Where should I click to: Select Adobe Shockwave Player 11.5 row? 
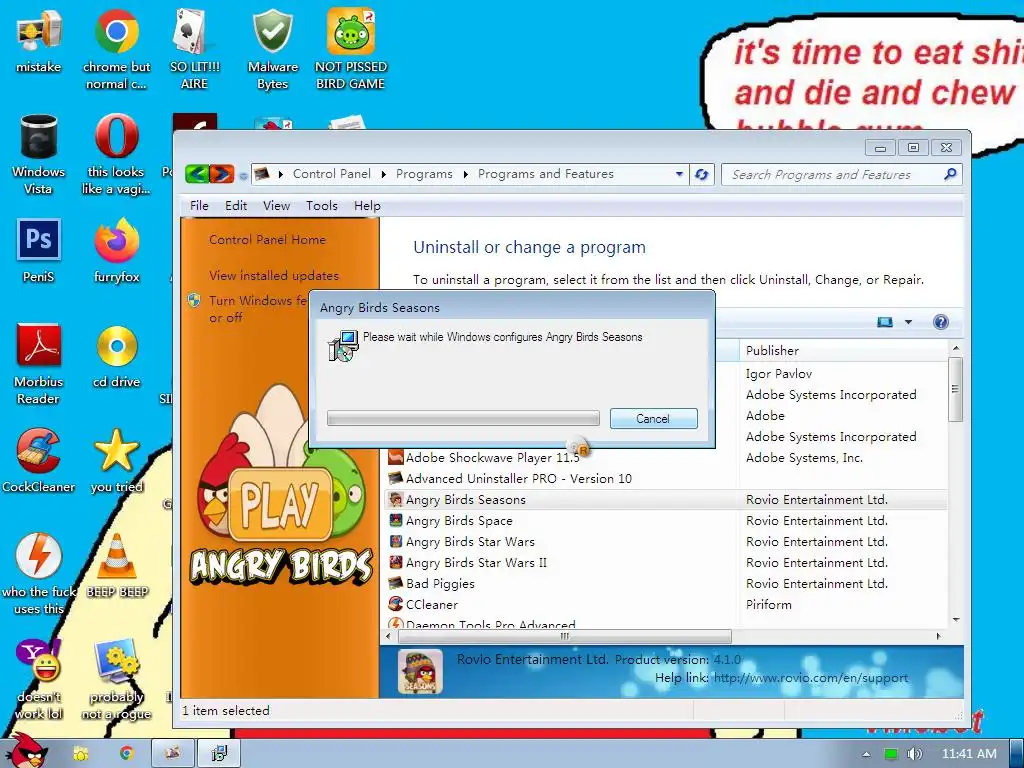(666, 458)
